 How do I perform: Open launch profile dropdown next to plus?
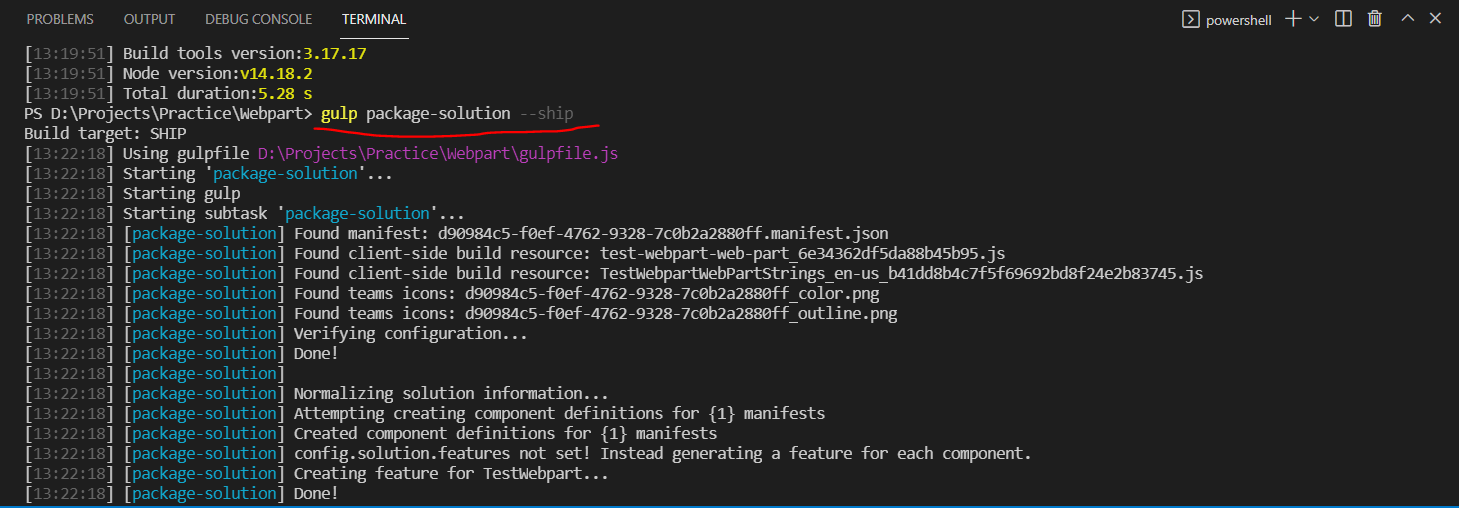coord(1314,19)
